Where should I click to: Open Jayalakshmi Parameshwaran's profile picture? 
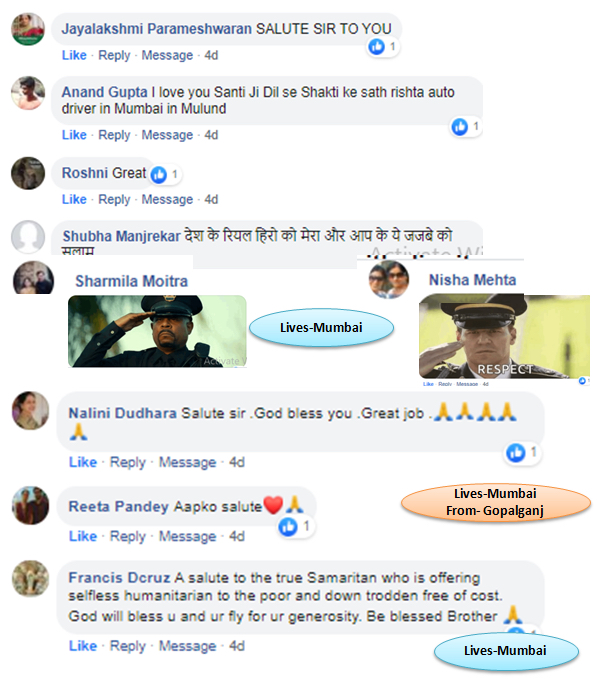(28, 29)
